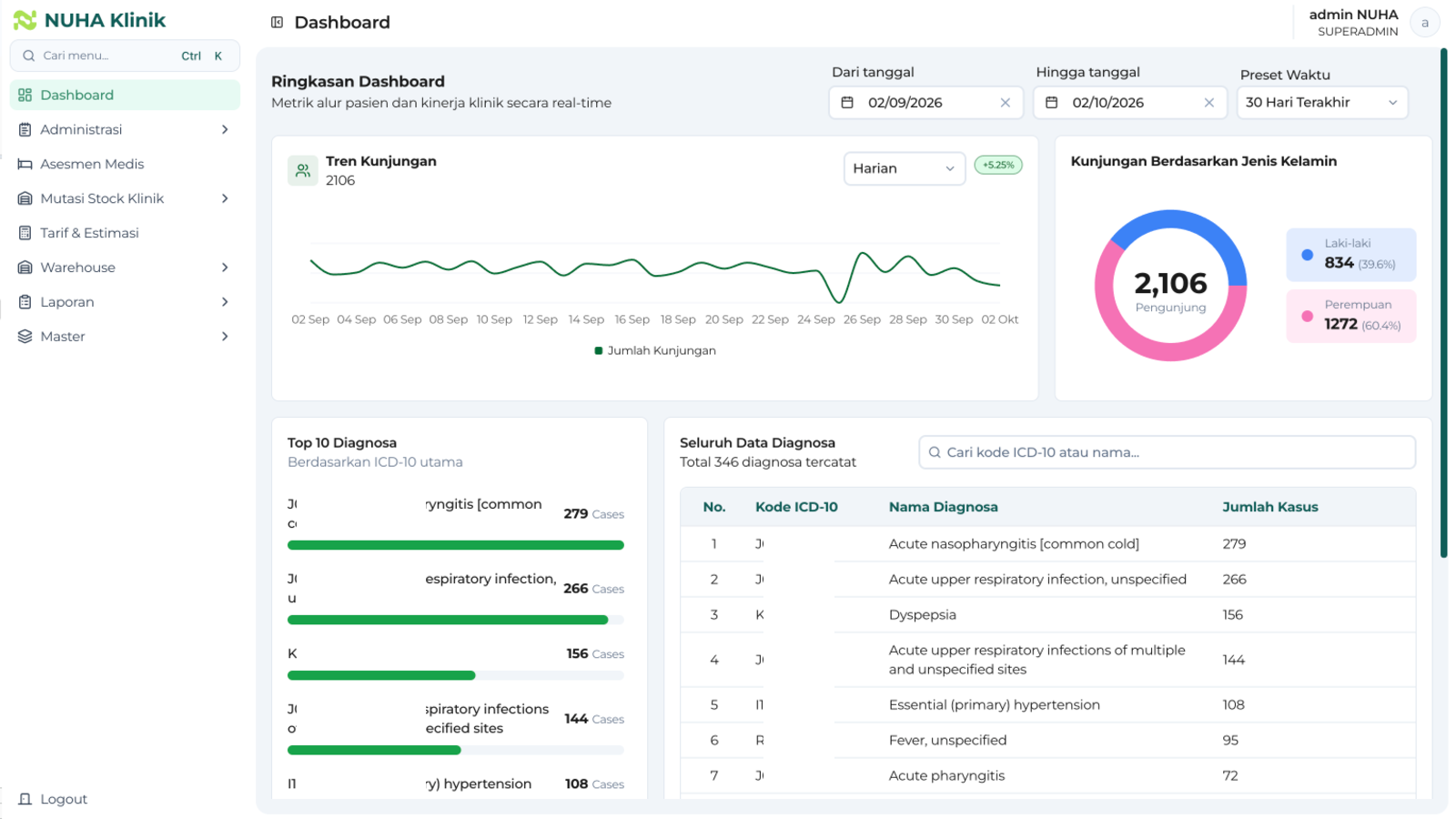Open Tarif & Estimasi menu item

[x=125, y=233]
